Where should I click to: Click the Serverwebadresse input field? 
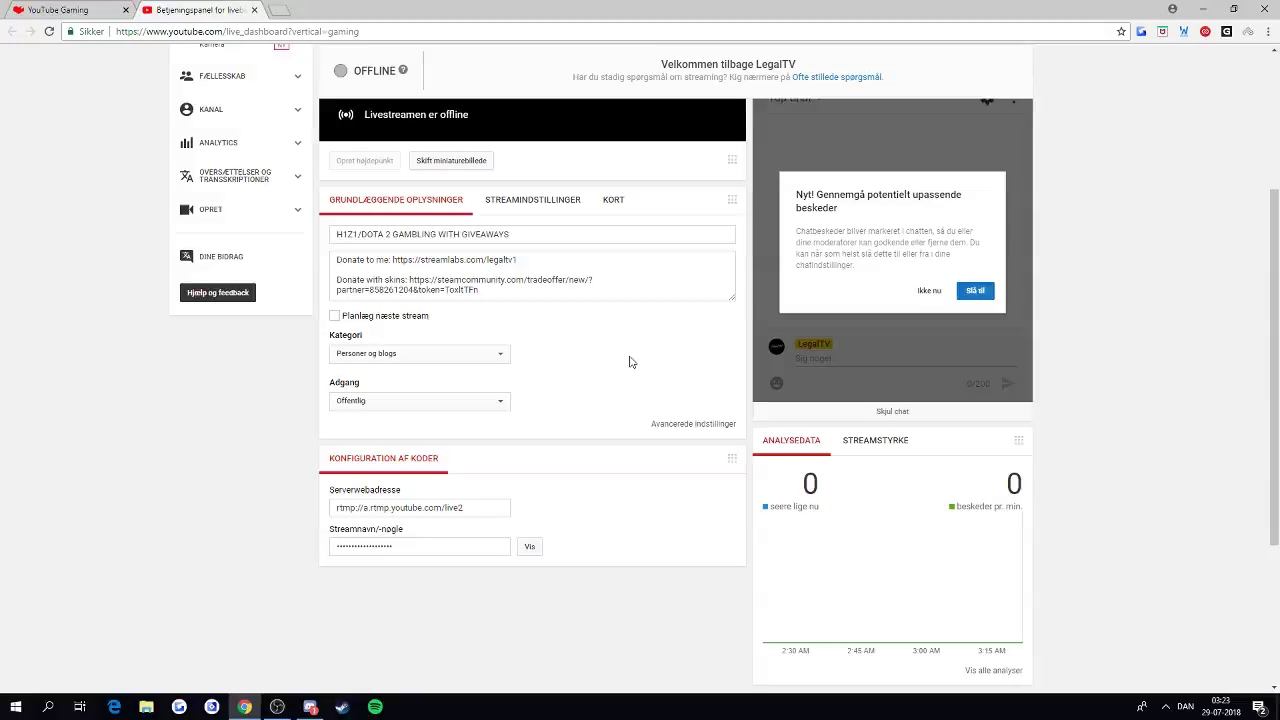[420, 508]
